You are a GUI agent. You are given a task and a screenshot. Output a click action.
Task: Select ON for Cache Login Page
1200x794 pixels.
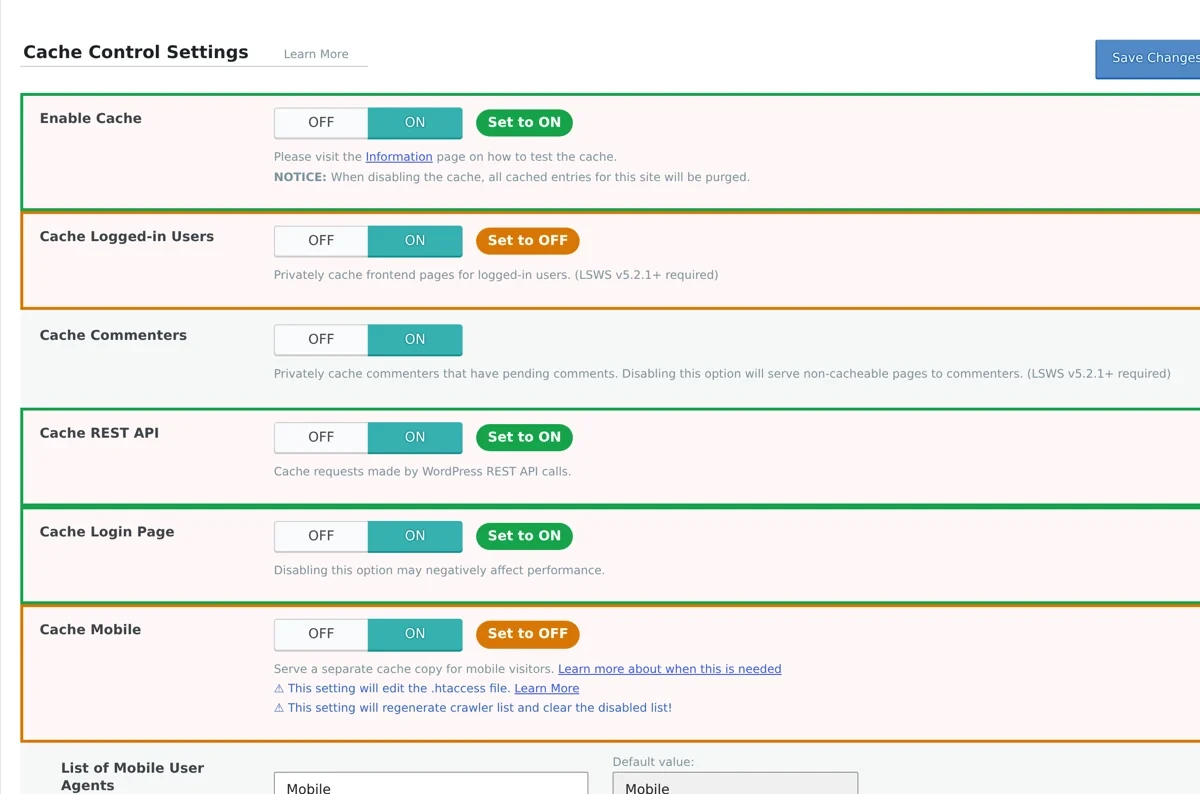coord(415,537)
